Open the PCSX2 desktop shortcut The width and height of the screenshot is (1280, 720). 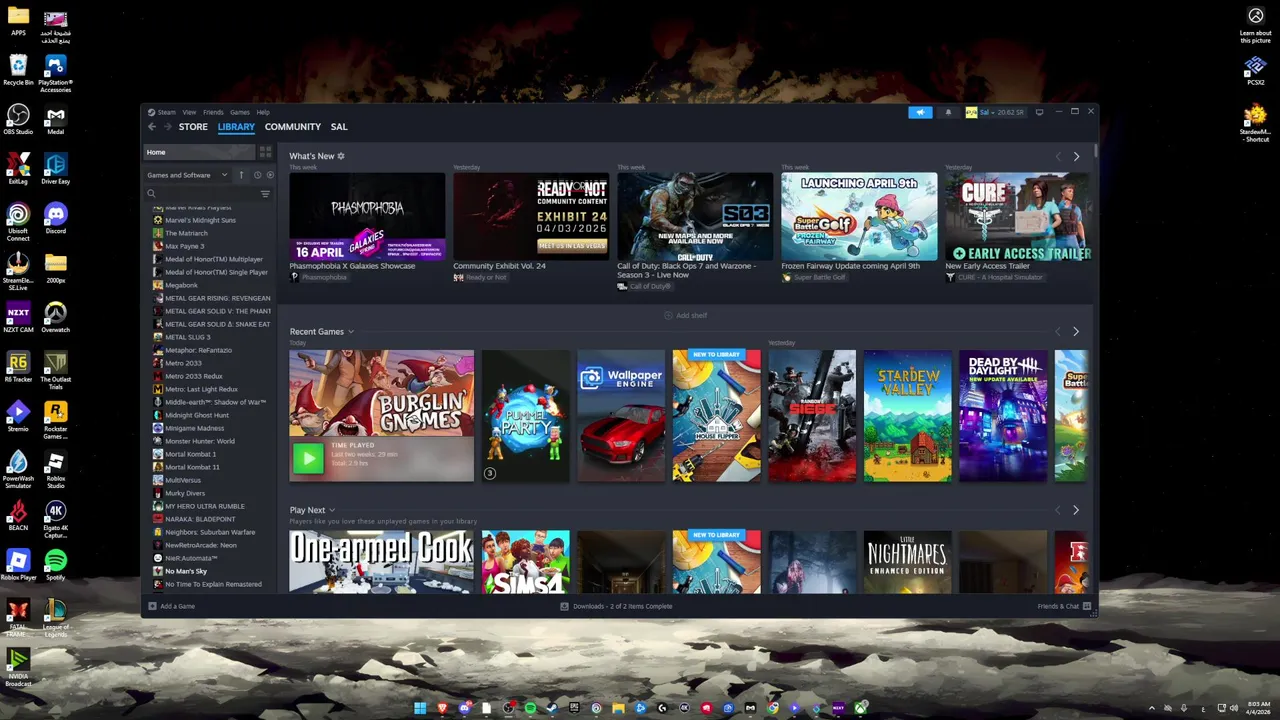1256,71
